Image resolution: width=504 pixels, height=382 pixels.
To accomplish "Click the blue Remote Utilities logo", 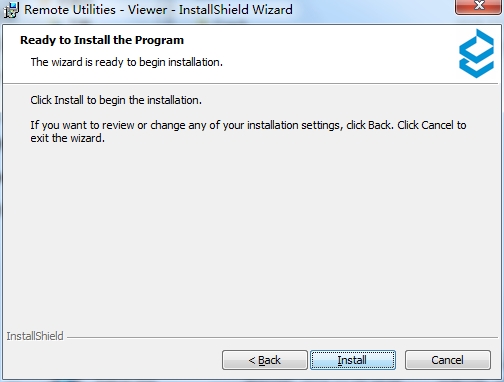I will [x=476, y=53].
